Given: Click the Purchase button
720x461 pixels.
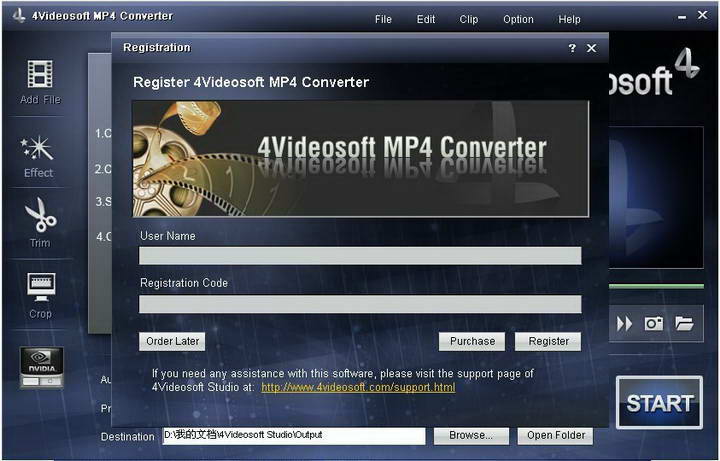Looking at the screenshot, I should (x=472, y=342).
